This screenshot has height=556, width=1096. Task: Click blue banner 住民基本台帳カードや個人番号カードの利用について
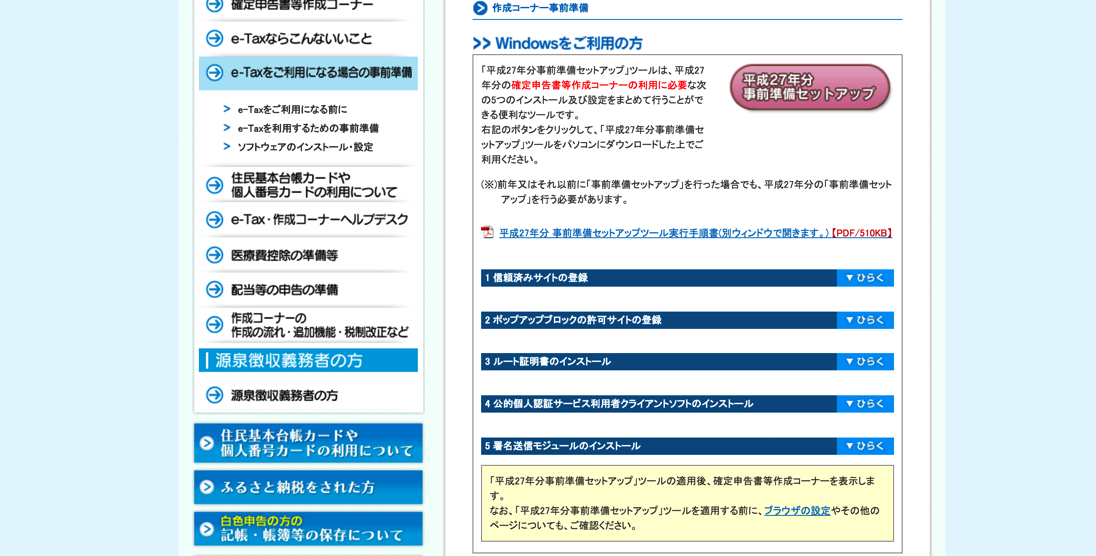point(308,443)
